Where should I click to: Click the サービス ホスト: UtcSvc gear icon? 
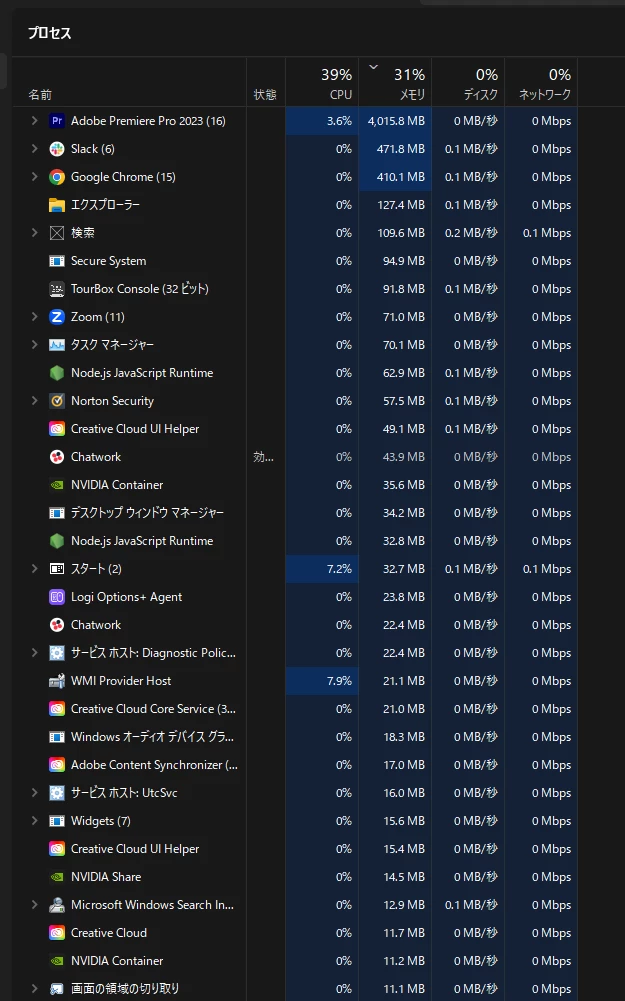[57, 793]
